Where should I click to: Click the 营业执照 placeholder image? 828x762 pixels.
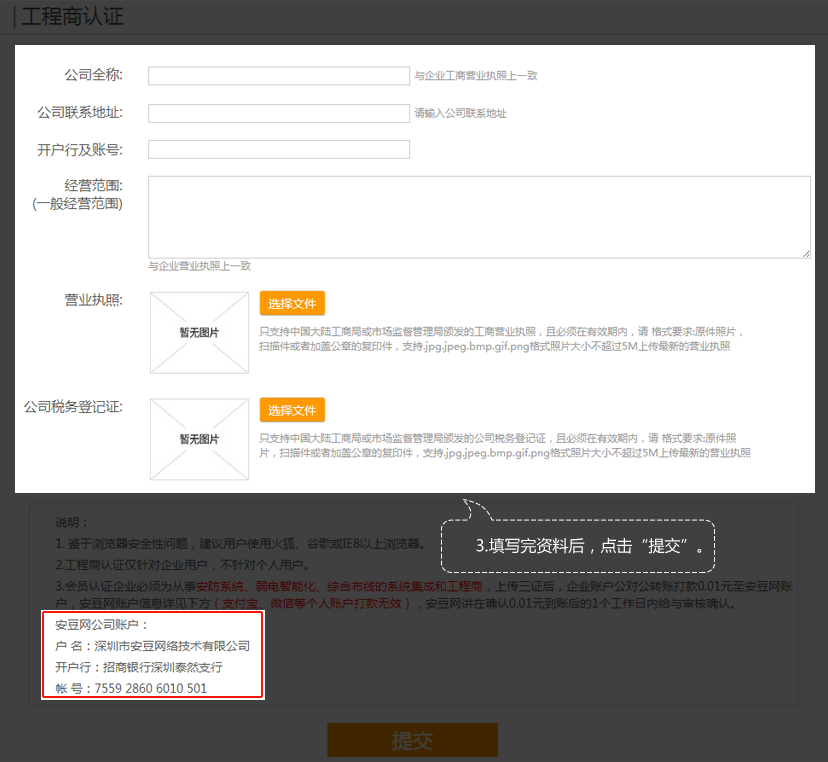[x=199, y=332]
